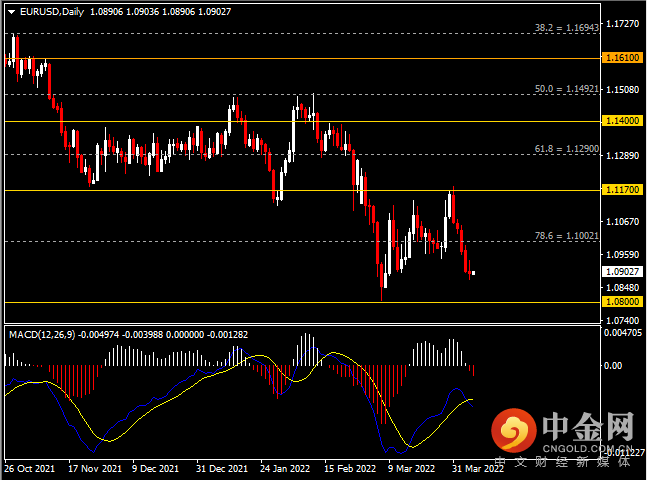Screen dimensions: 648x480
Task: Click the chart menu triangle beside EURUSD,Daily
Action: [x=12, y=12]
